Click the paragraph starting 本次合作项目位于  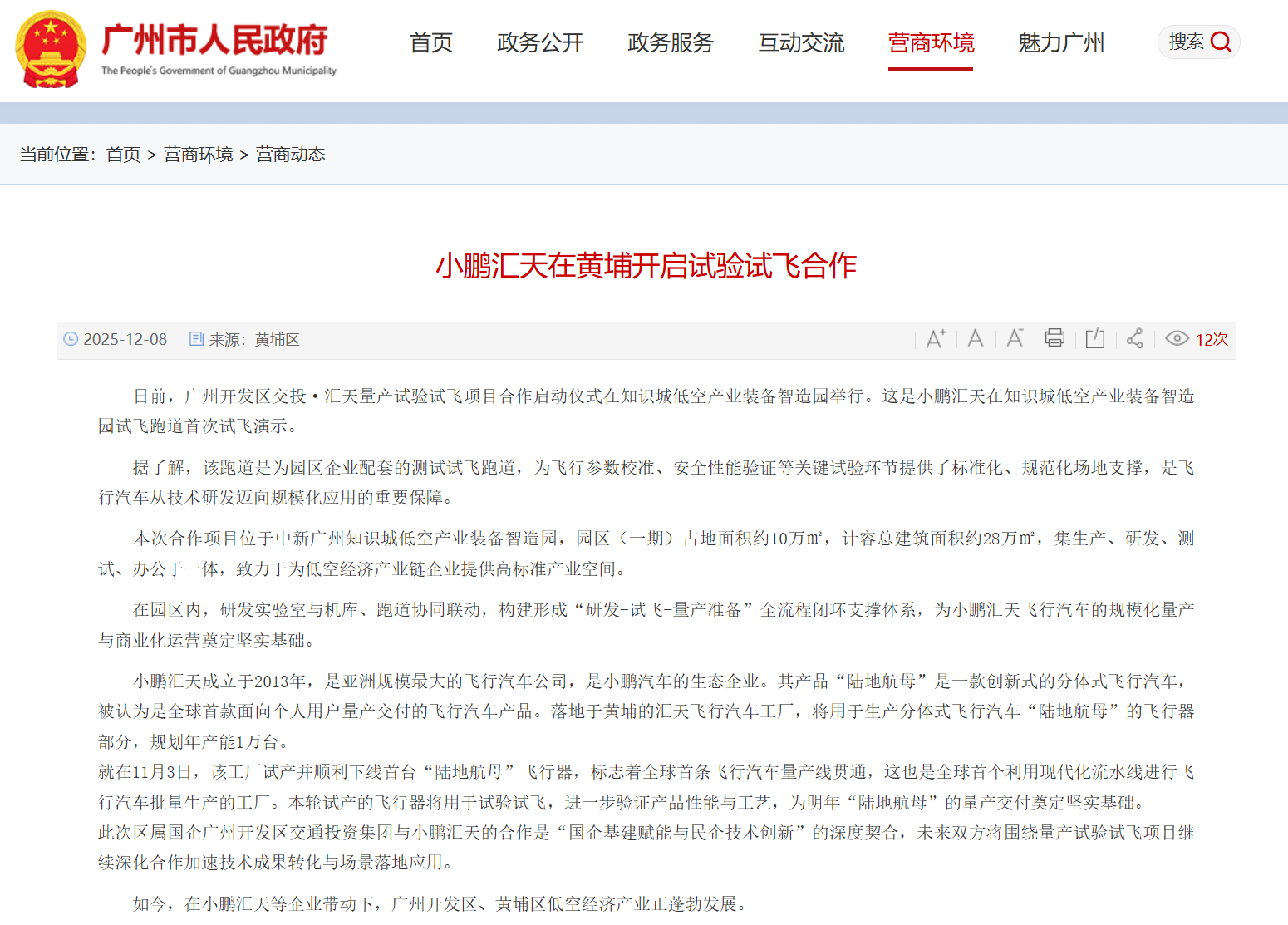click(646, 554)
